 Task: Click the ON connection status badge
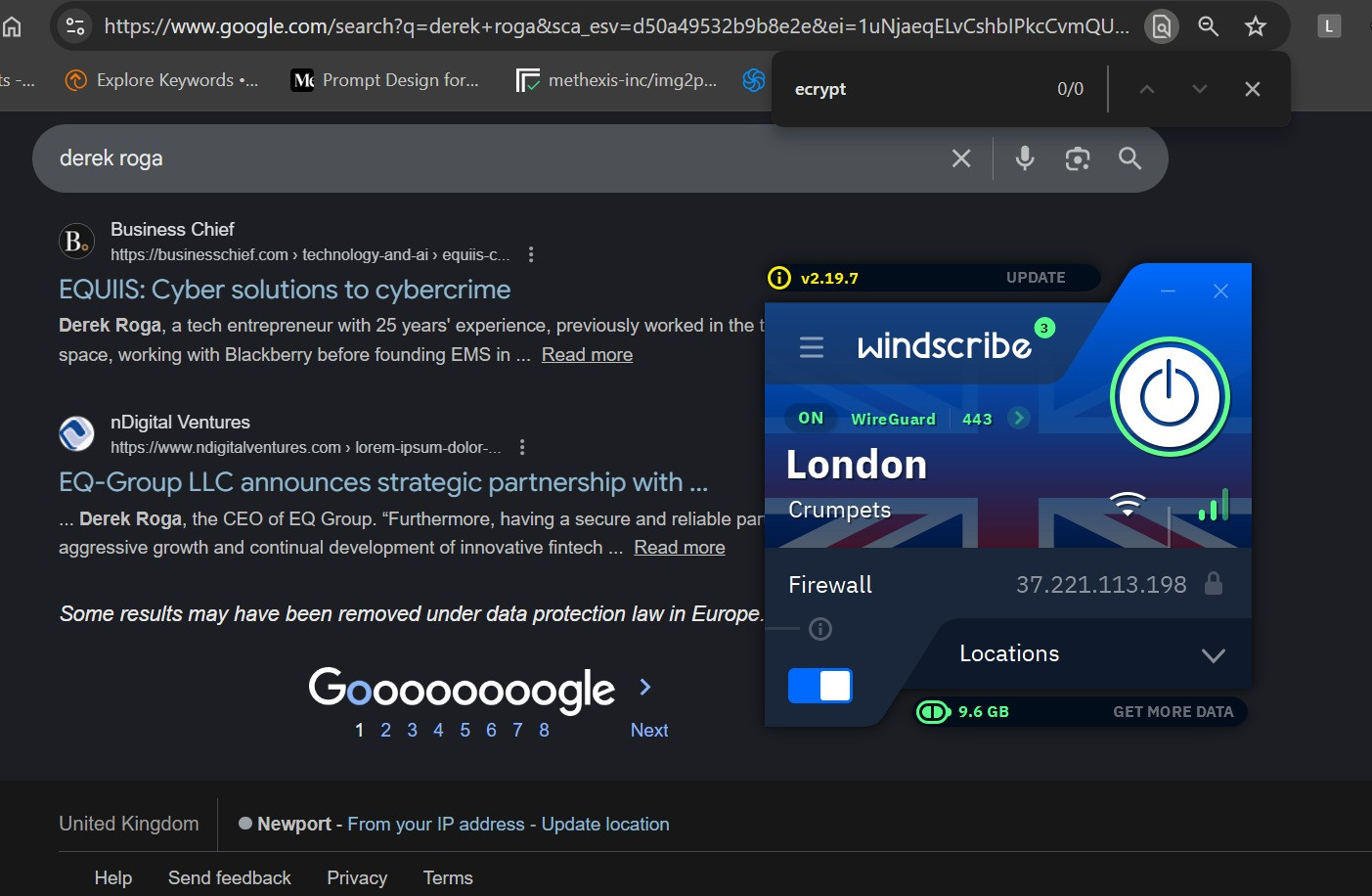[811, 418]
